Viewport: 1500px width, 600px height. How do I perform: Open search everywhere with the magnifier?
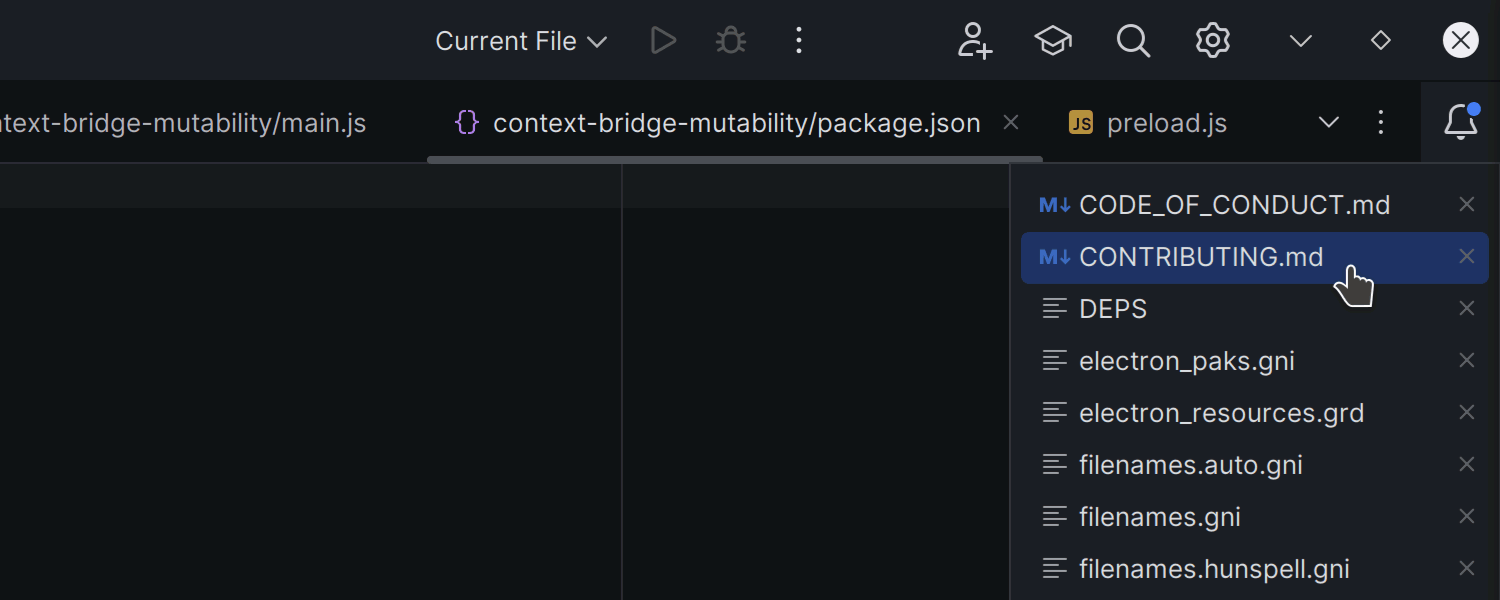(x=1133, y=40)
